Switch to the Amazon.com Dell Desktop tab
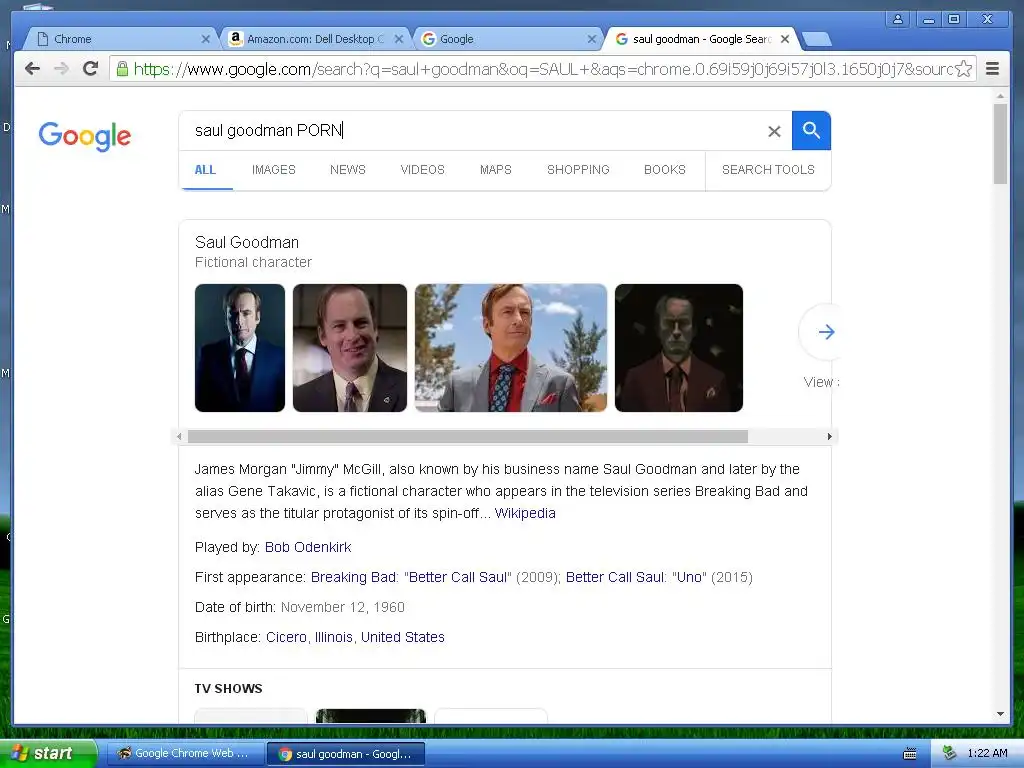The image size is (1024, 768). click(315, 39)
